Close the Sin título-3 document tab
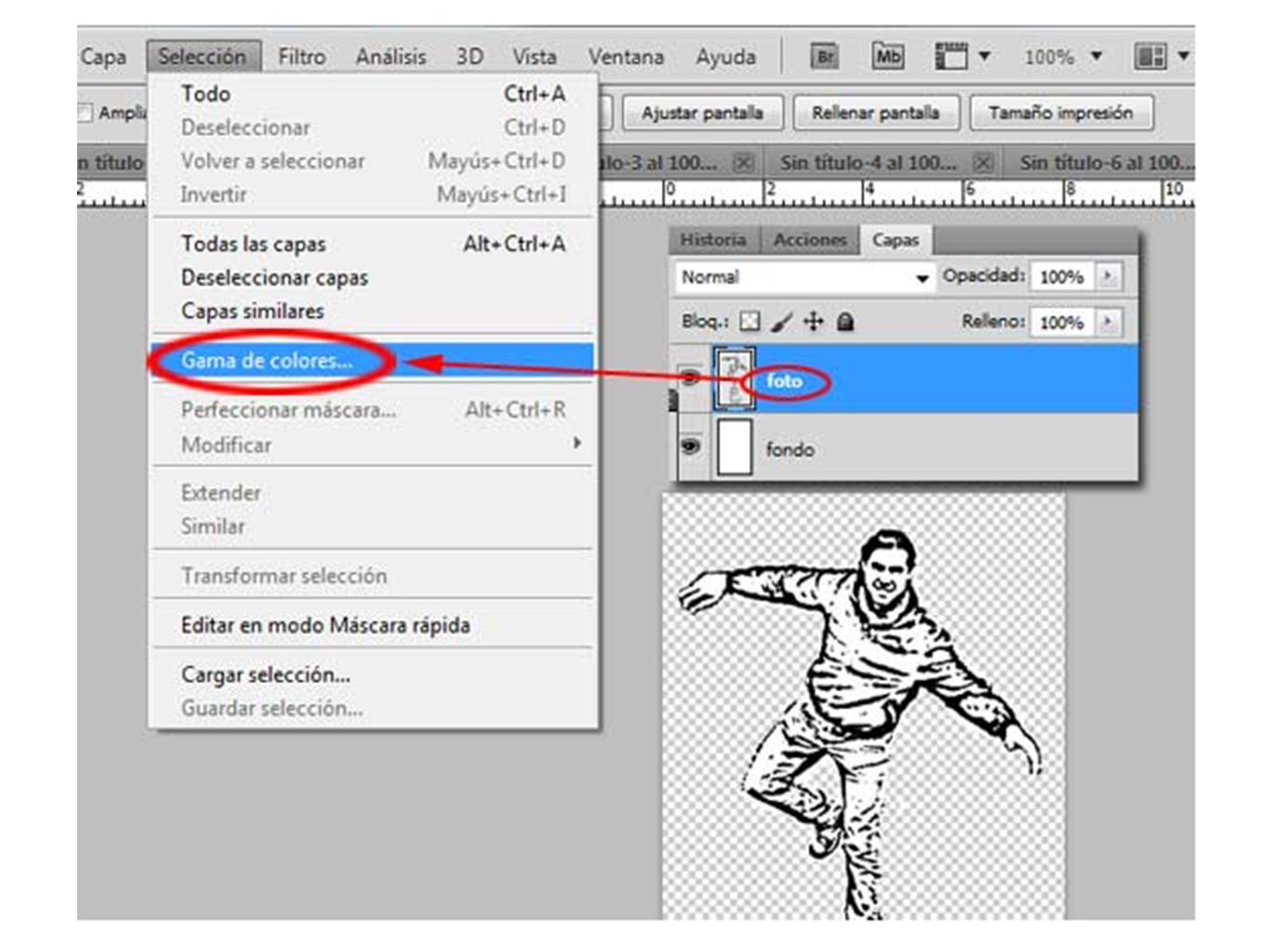1269x952 pixels. tap(743, 163)
